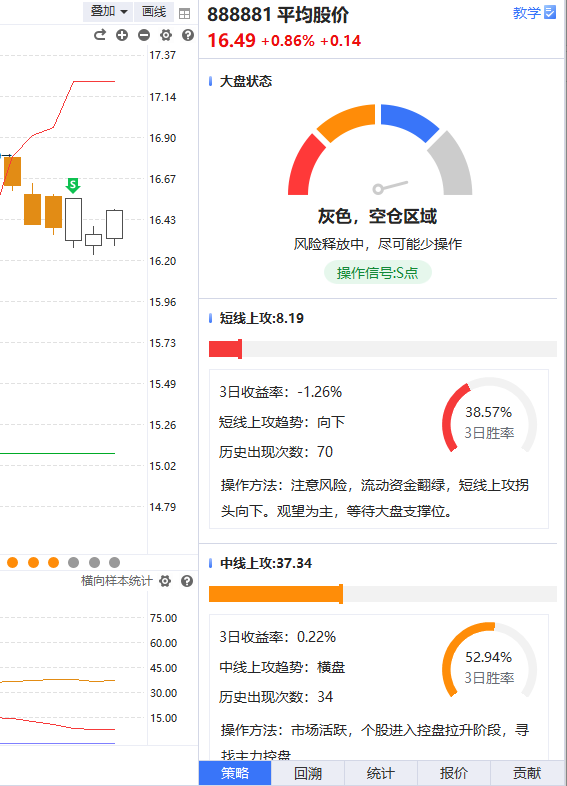The height and width of the screenshot is (786, 567).
Task: Click the share arrow icon above chart
Action: [x=100, y=35]
